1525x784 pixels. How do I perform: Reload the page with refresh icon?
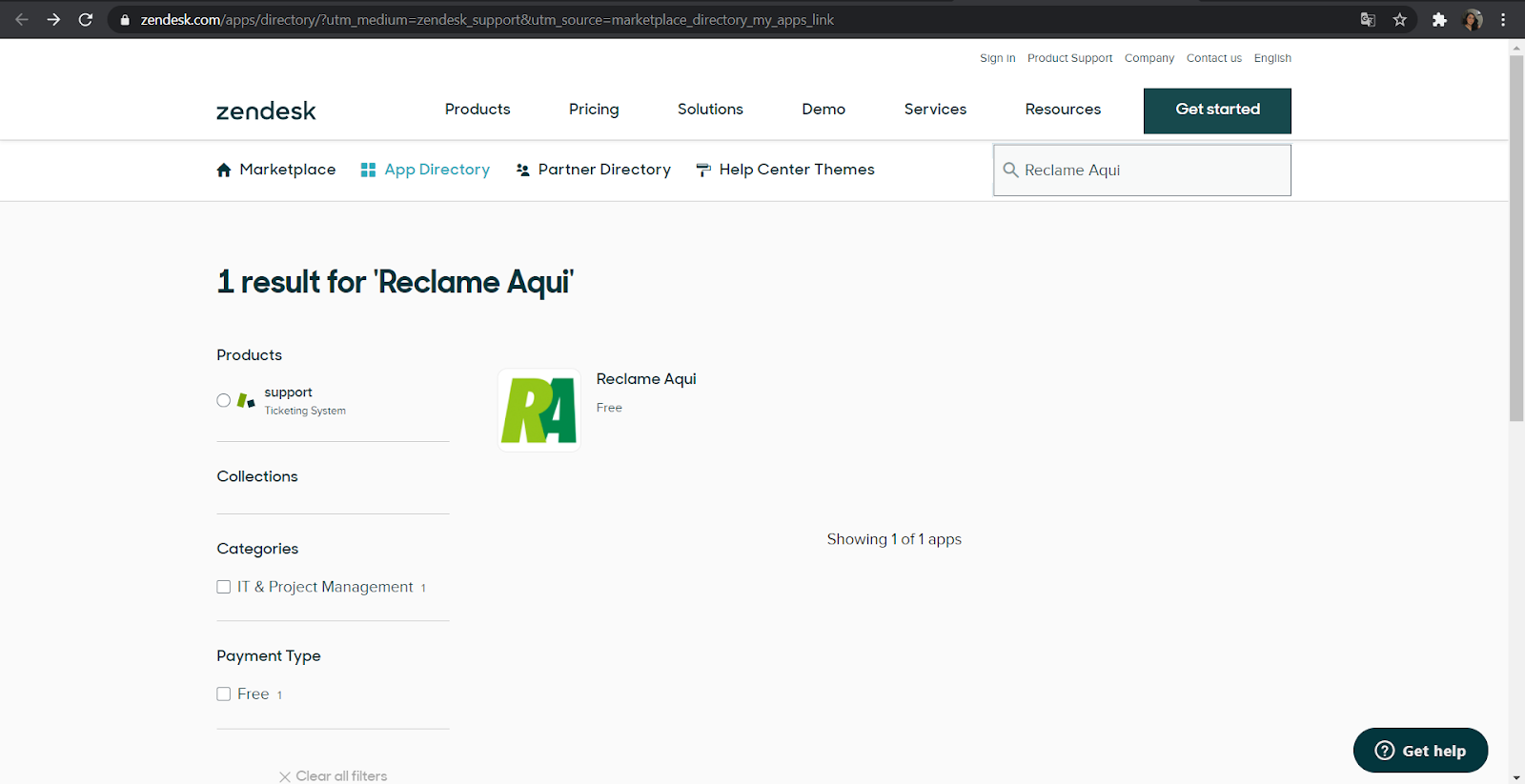click(86, 19)
